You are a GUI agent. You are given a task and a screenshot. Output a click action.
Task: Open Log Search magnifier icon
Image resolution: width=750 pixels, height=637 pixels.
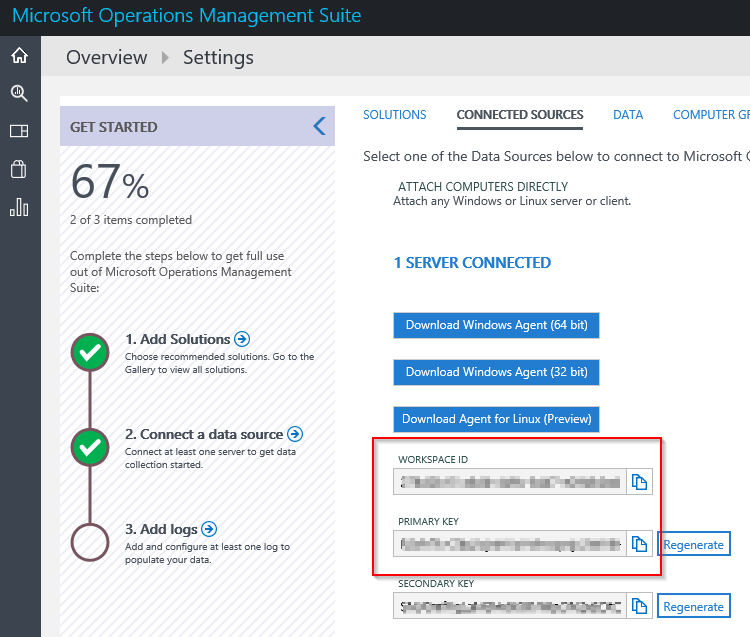pos(19,93)
